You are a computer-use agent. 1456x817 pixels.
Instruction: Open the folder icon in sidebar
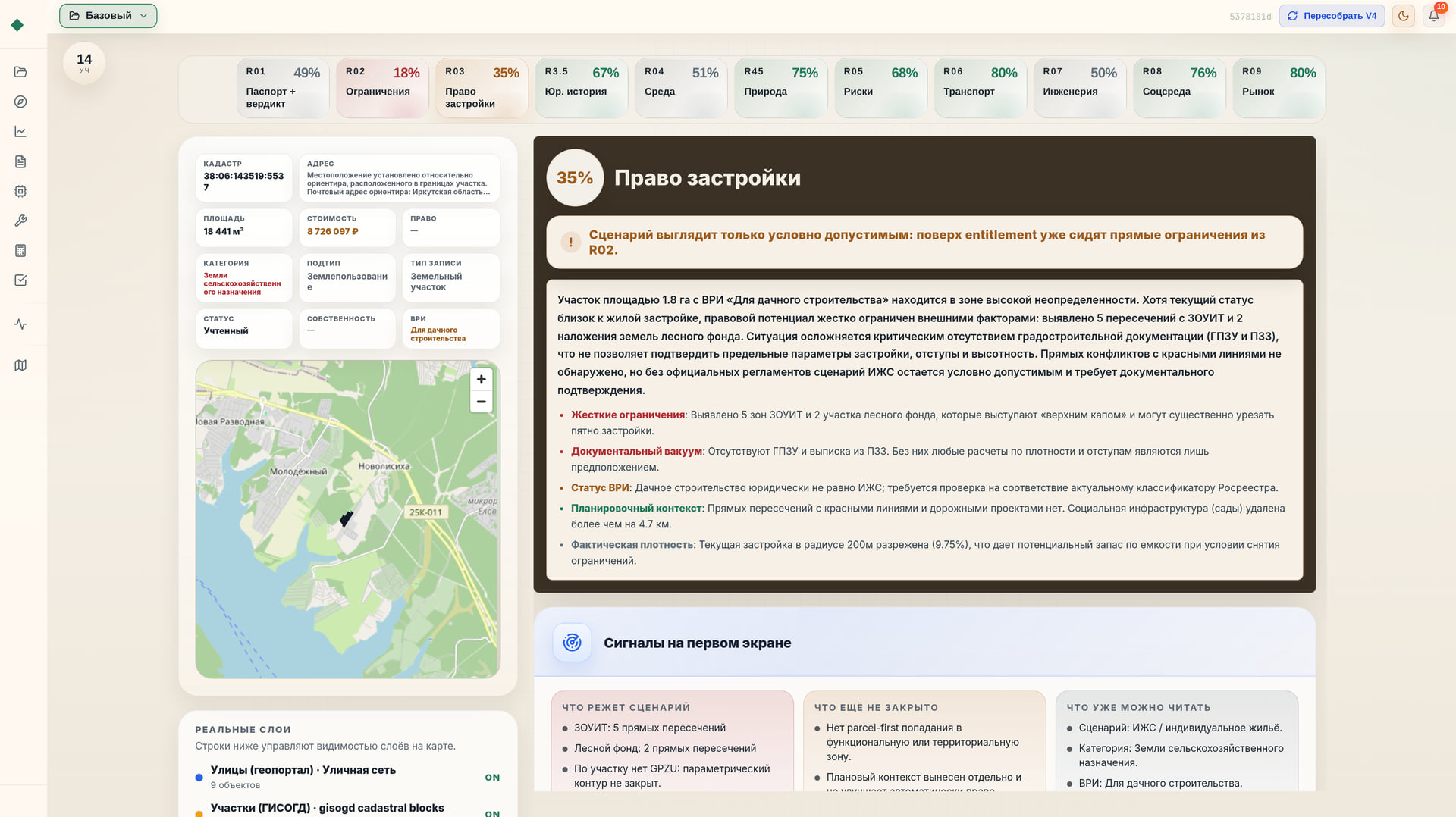[x=20, y=72]
